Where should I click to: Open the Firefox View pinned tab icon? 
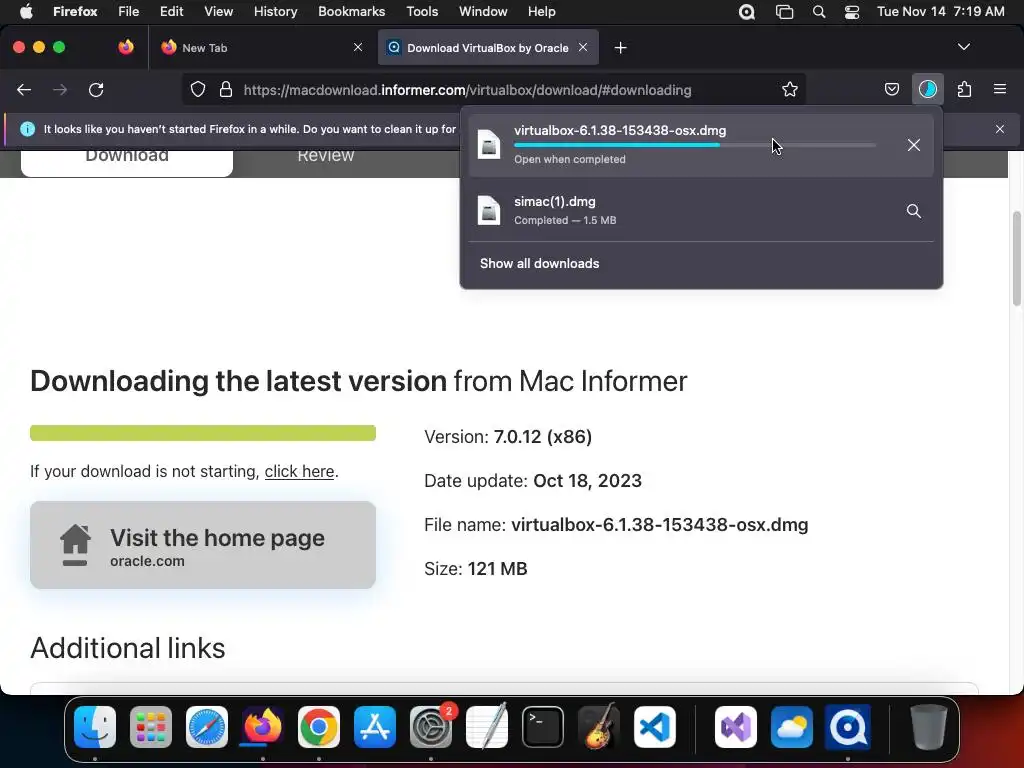pos(126,47)
